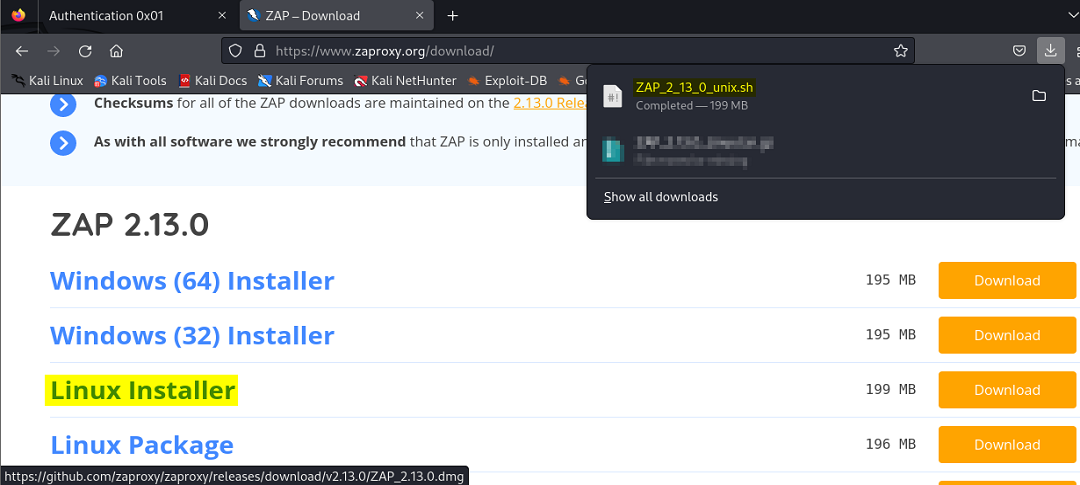Click the Firefox logo icon
The image size is (1080, 485).
tap(18, 14)
